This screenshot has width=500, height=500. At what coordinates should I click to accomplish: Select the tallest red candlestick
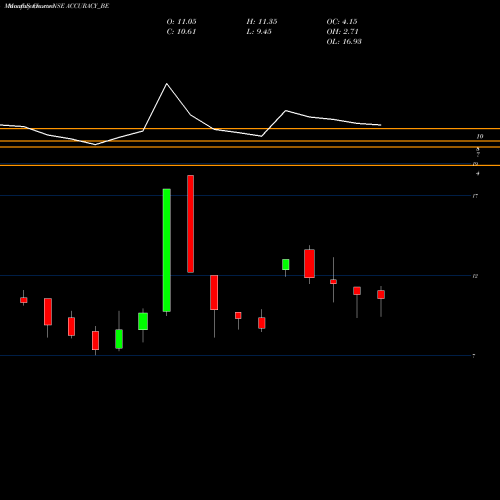click(190, 224)
